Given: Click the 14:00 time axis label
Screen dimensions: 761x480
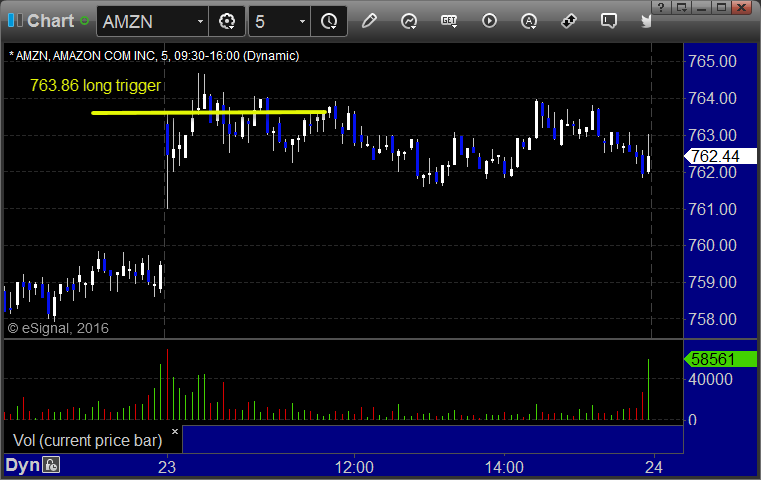Looking at the screenshot, I should pyautogui.click(x=504, y=467).
